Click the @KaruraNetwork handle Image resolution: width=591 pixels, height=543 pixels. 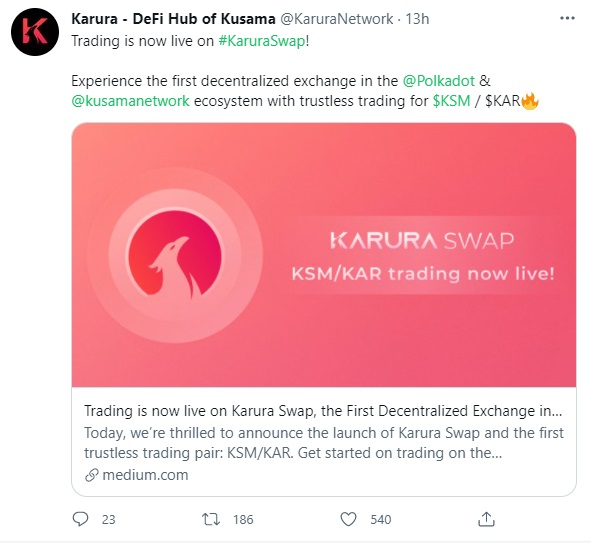click(337, 19)
